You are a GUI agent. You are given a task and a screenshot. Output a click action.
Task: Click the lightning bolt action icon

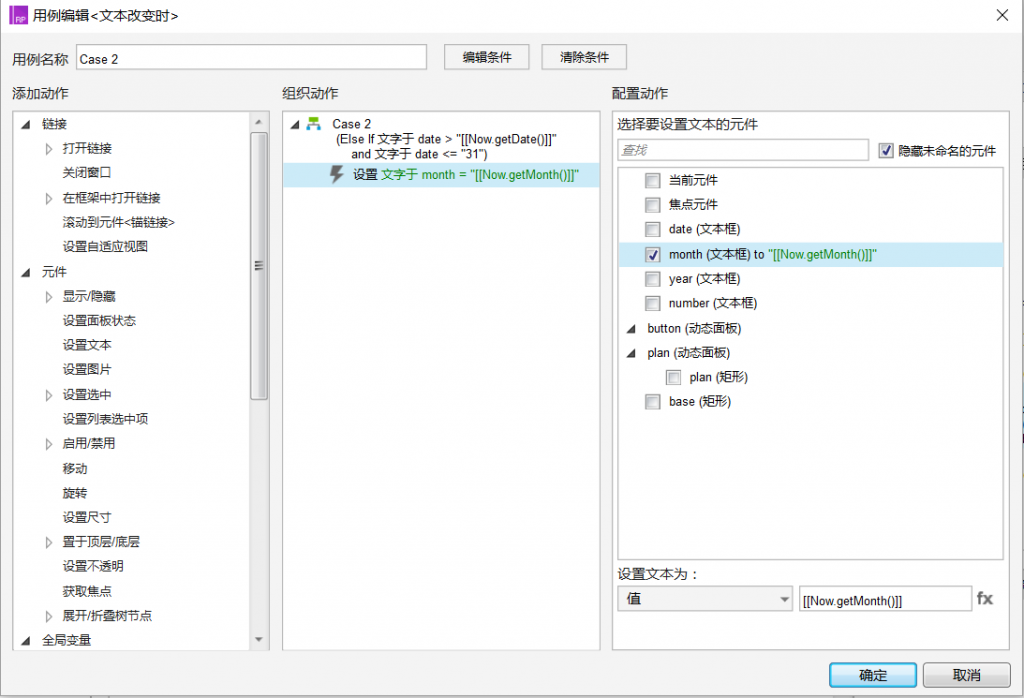336,174
